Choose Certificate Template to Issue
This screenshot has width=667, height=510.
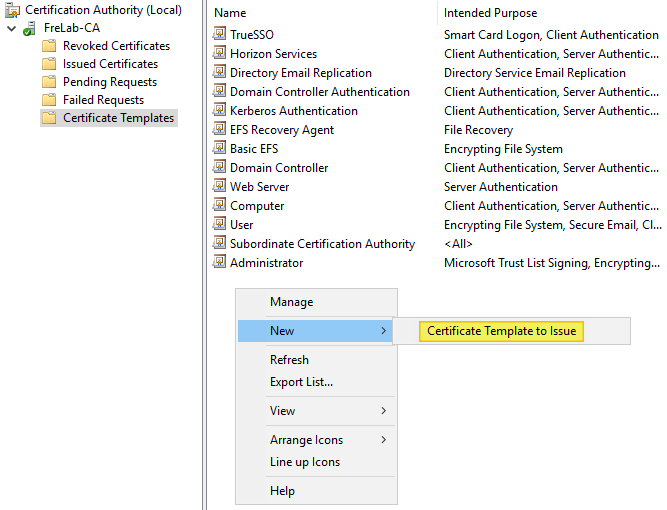pos(501,331)
